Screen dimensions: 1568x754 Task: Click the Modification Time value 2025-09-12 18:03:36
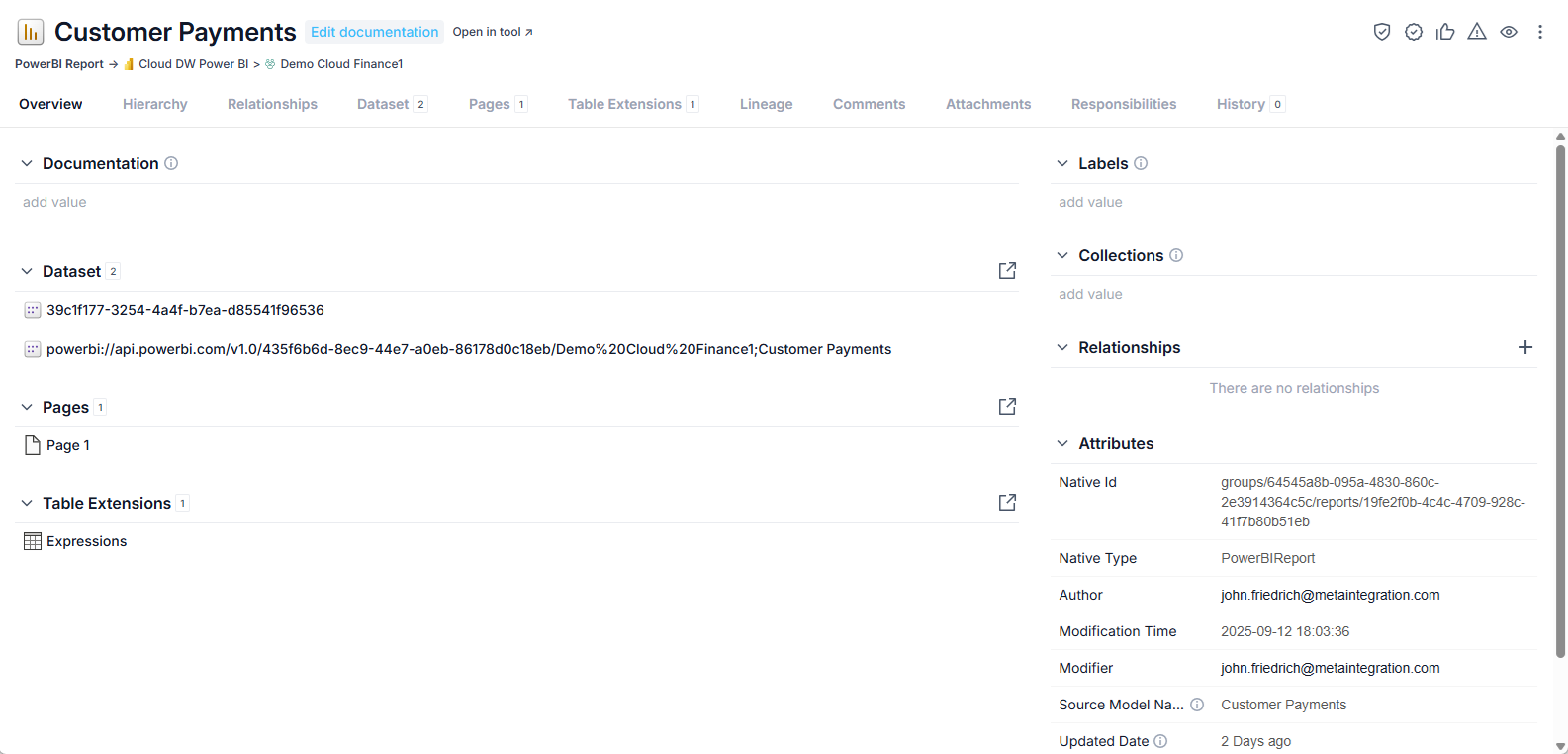coord(1285,631)
